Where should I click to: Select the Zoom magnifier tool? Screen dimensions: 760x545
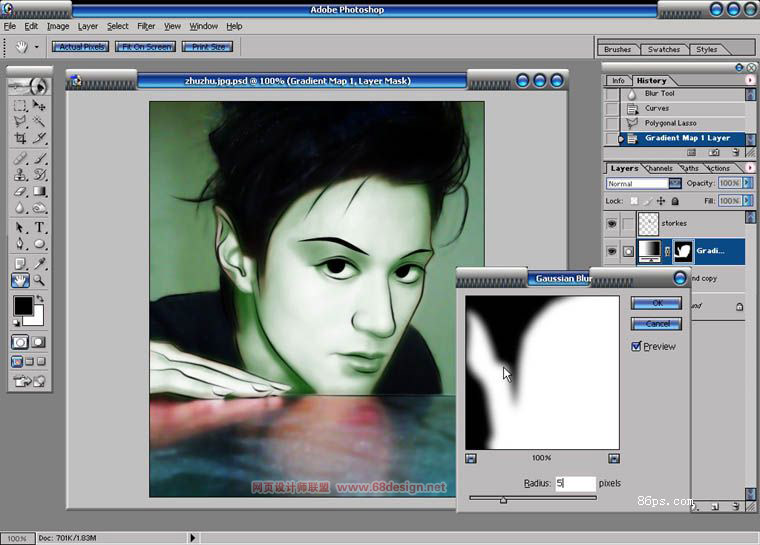click(x=40, y=281)
